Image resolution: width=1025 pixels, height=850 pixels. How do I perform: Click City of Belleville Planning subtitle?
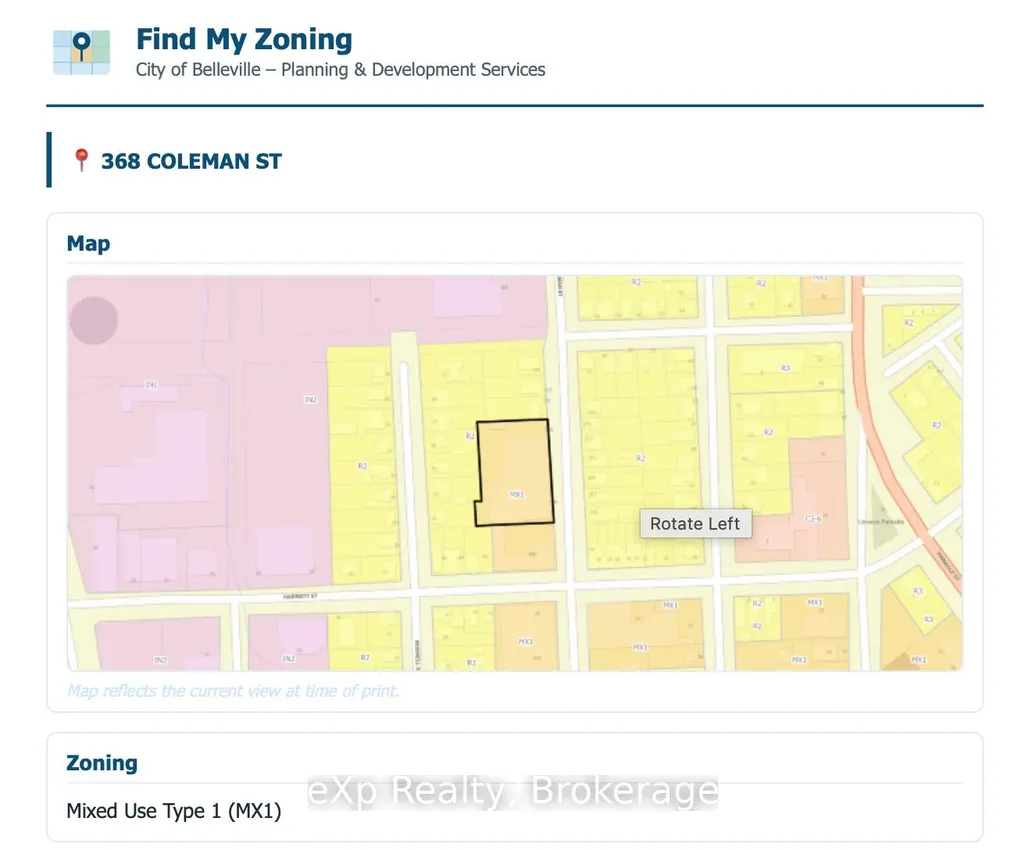(x=341, y=69)
